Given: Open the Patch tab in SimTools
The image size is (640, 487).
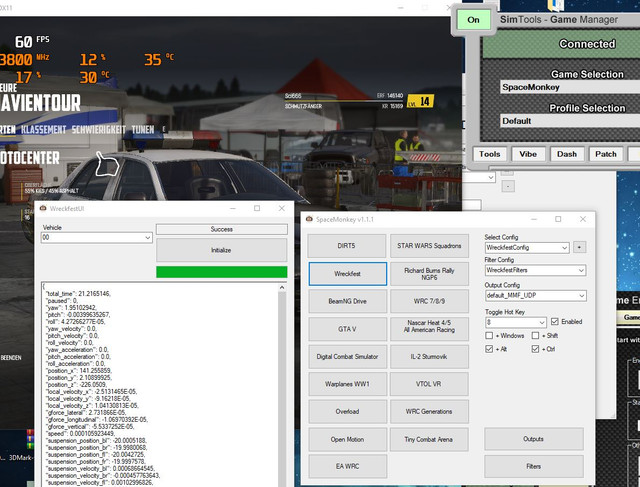Looking at the screenshot, I should pos(606,154).
